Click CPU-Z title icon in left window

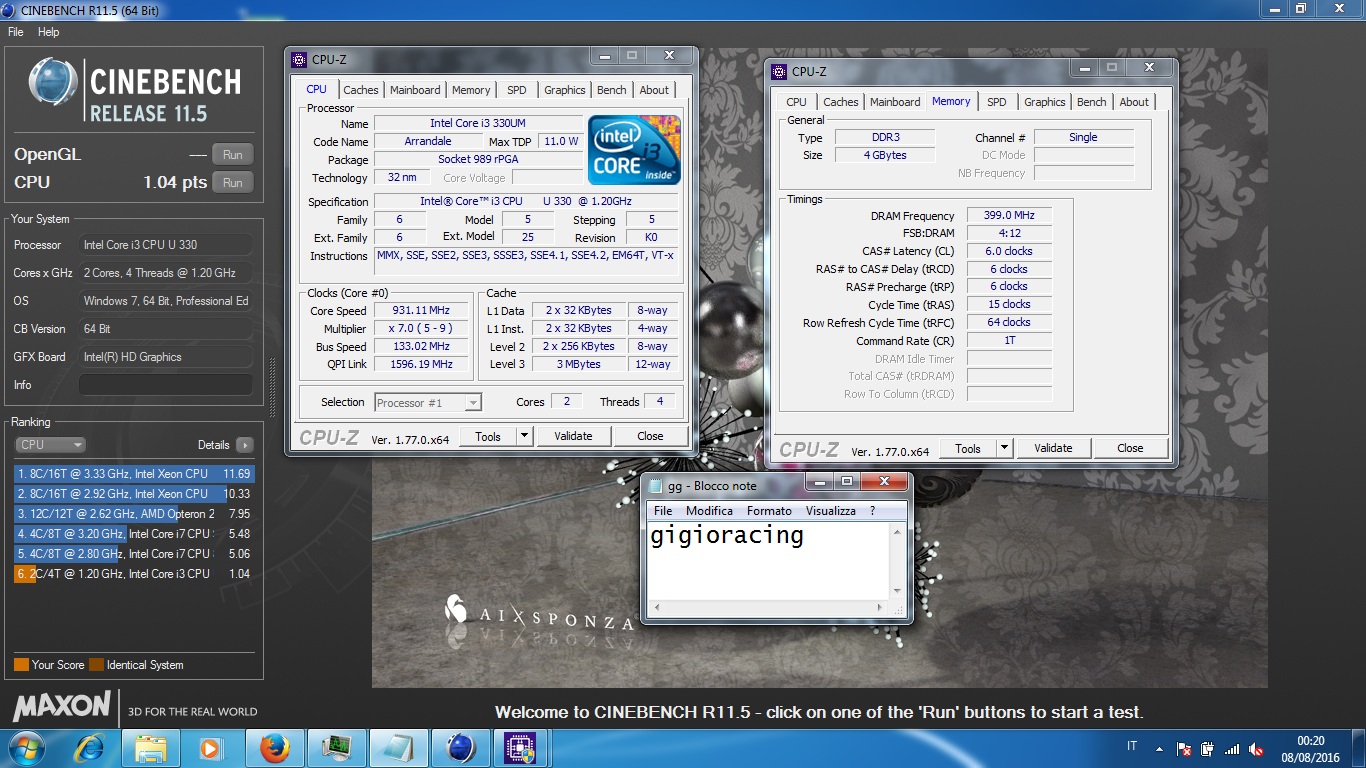pos(299,59)
